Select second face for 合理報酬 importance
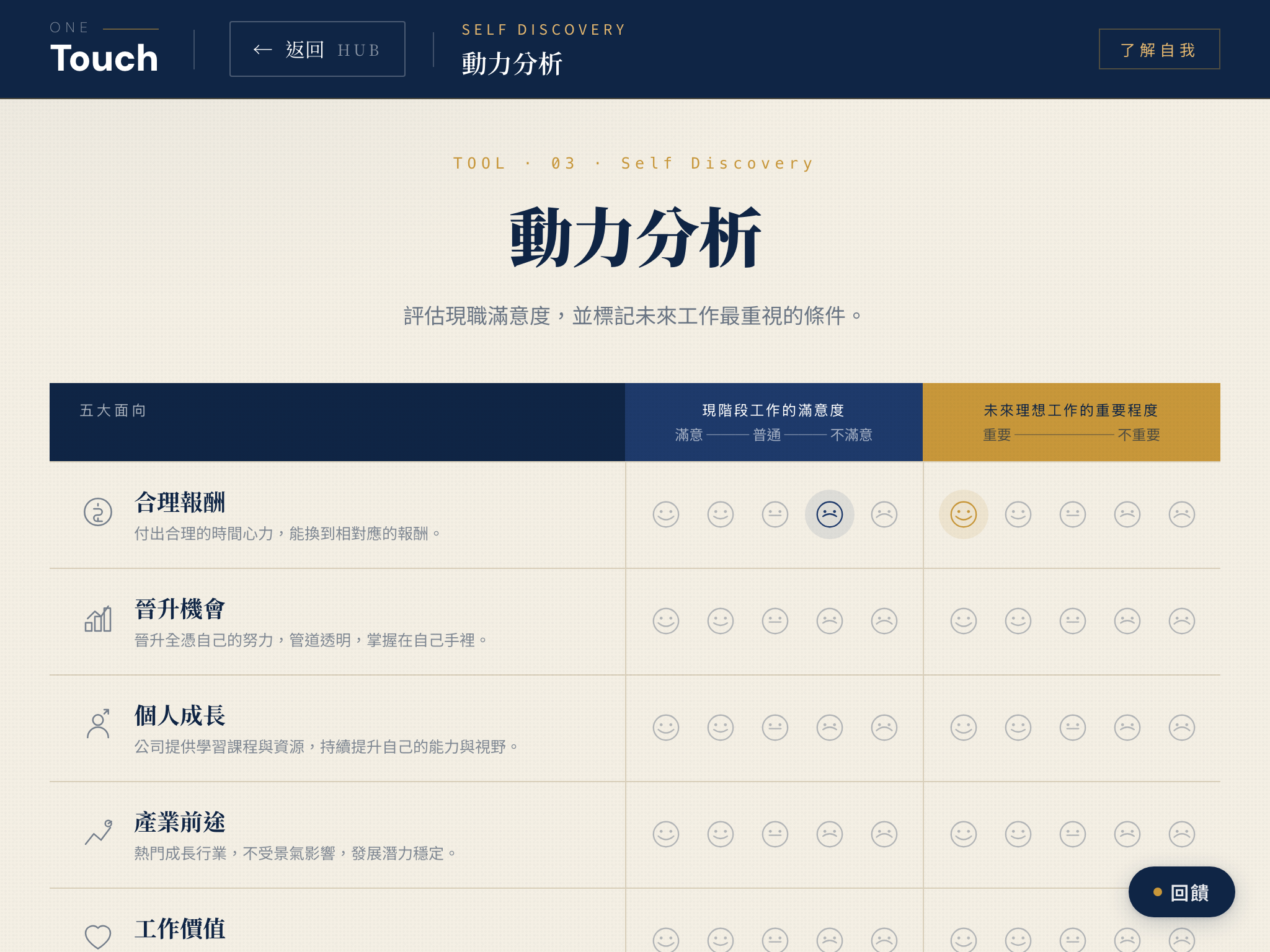Screen dimensions: 1270x952 (1018, 514)
